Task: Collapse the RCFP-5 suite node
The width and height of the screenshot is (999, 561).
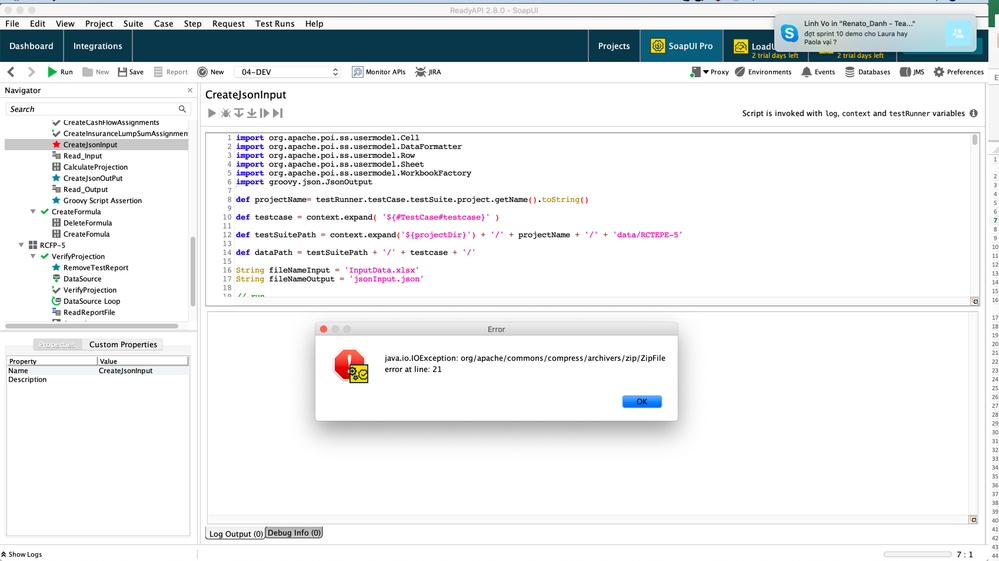Action: (21, 245)
